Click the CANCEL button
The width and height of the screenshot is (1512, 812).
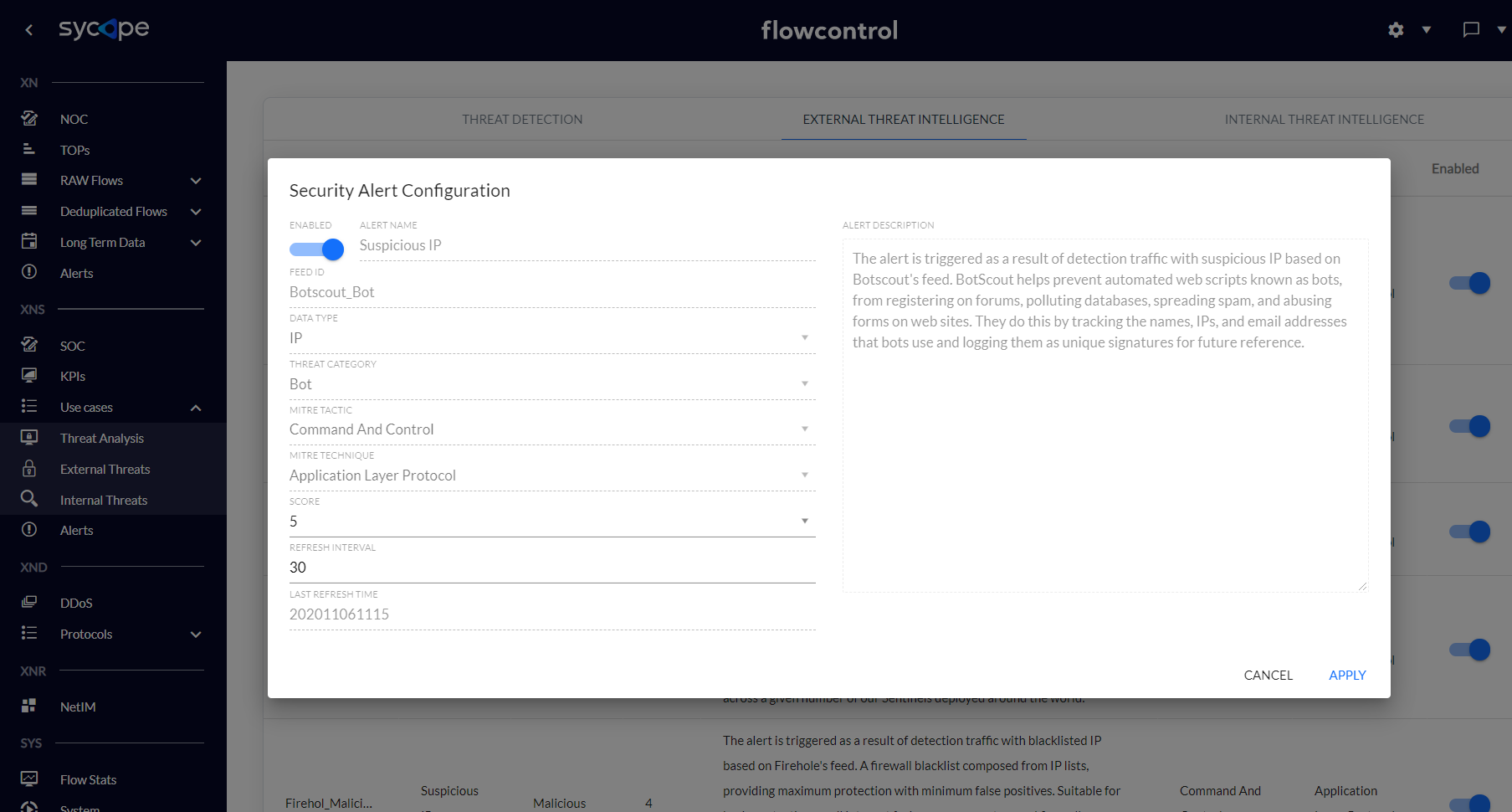point(1269,676)
